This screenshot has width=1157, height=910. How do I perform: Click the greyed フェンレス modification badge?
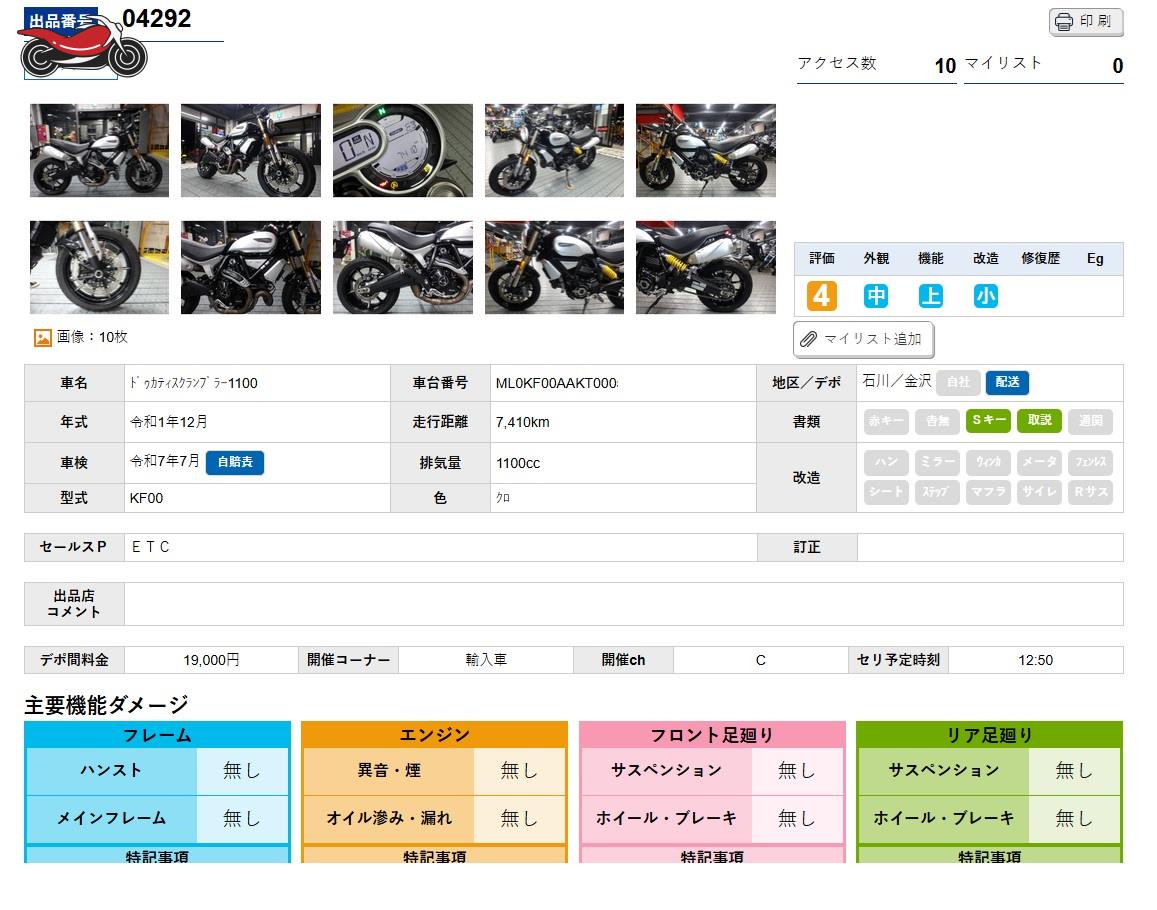[1091, 462]
